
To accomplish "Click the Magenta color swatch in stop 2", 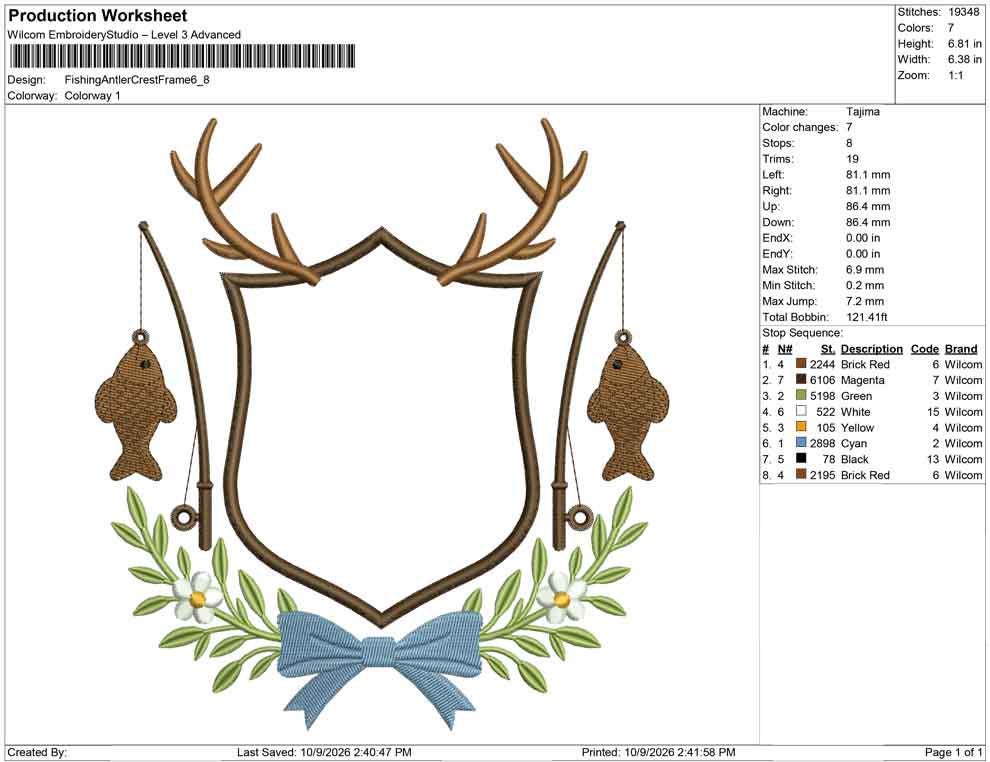I will [x=801, y=379].
